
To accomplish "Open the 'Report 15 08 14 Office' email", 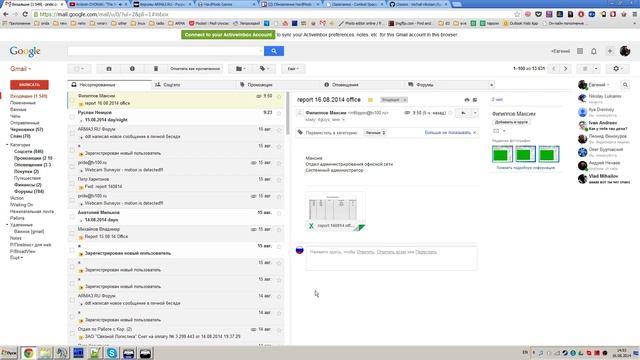I will point(176,233).
